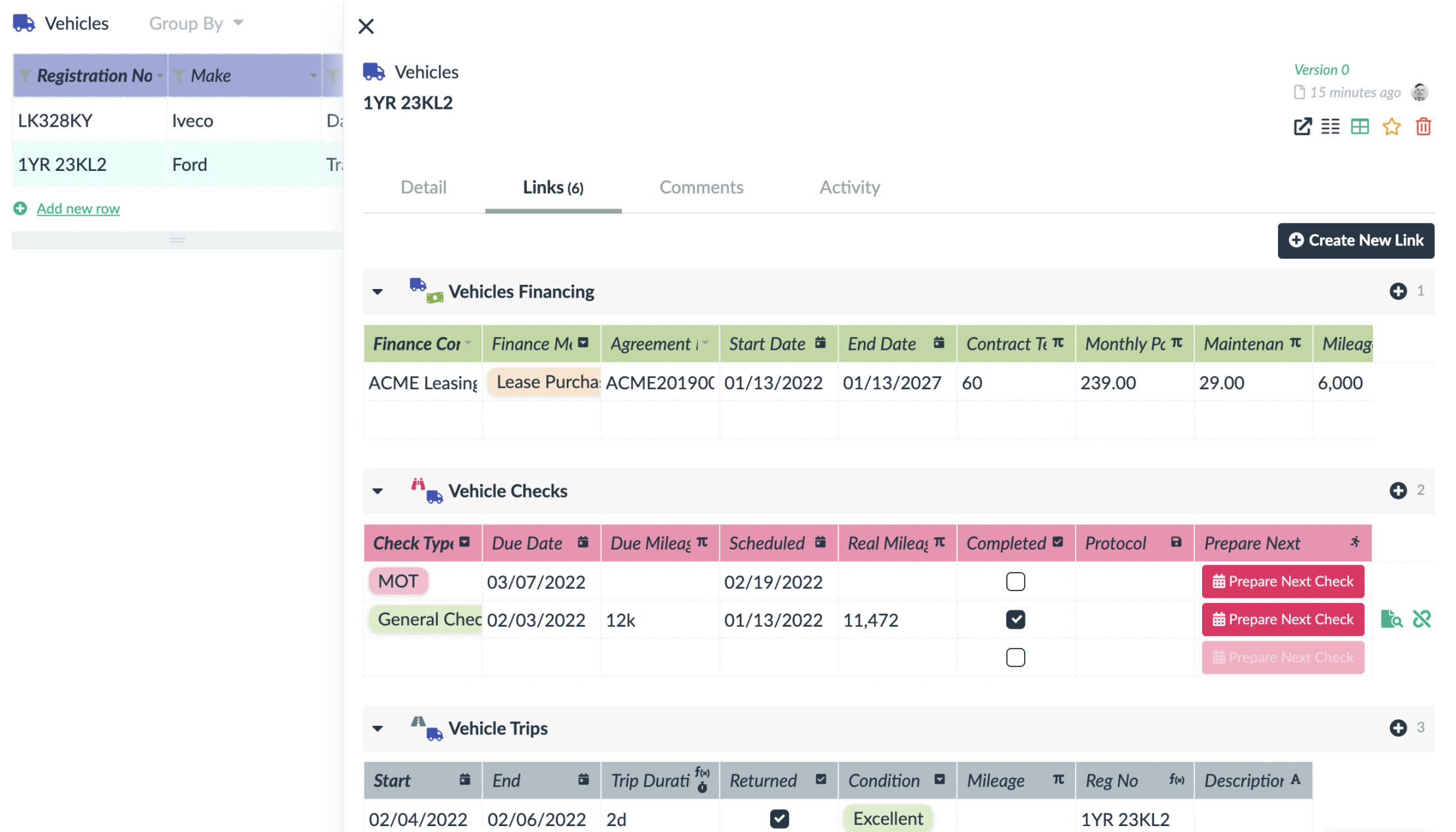
Task: Click the Condition field showing Excellent
Action: click(887, 818)
